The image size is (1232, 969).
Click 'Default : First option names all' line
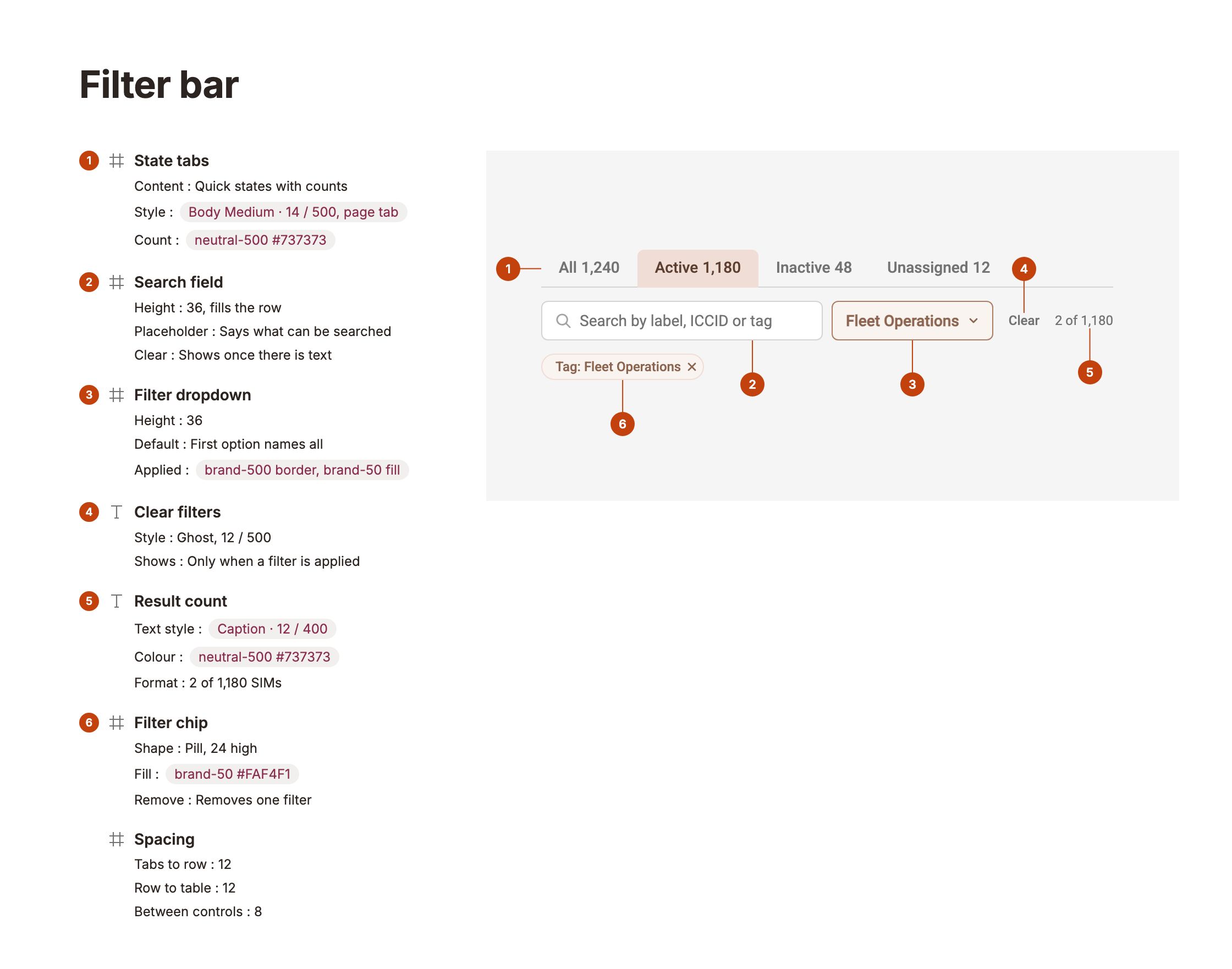coord(229,444)
